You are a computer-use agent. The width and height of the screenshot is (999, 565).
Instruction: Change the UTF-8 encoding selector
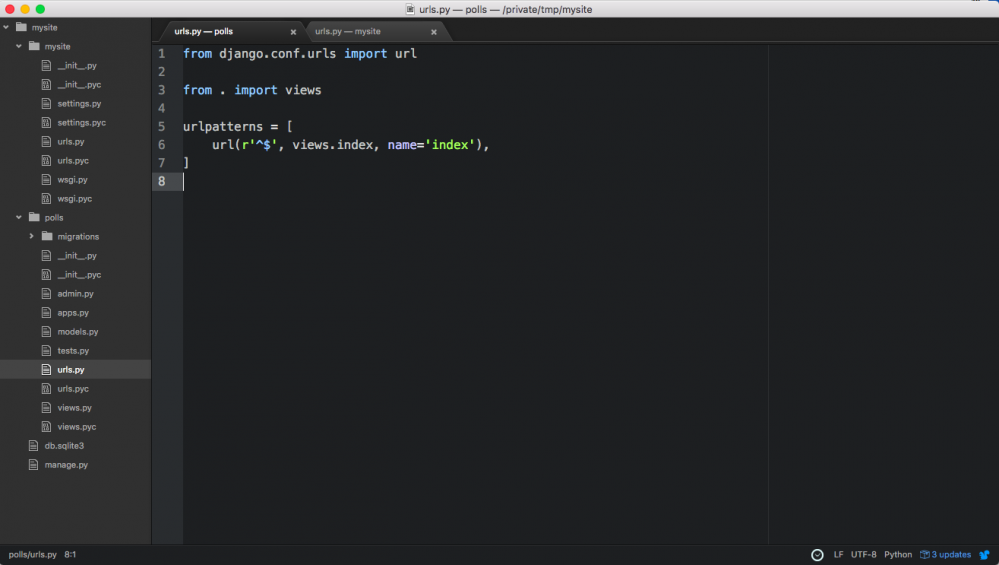(x=863, y=555)
